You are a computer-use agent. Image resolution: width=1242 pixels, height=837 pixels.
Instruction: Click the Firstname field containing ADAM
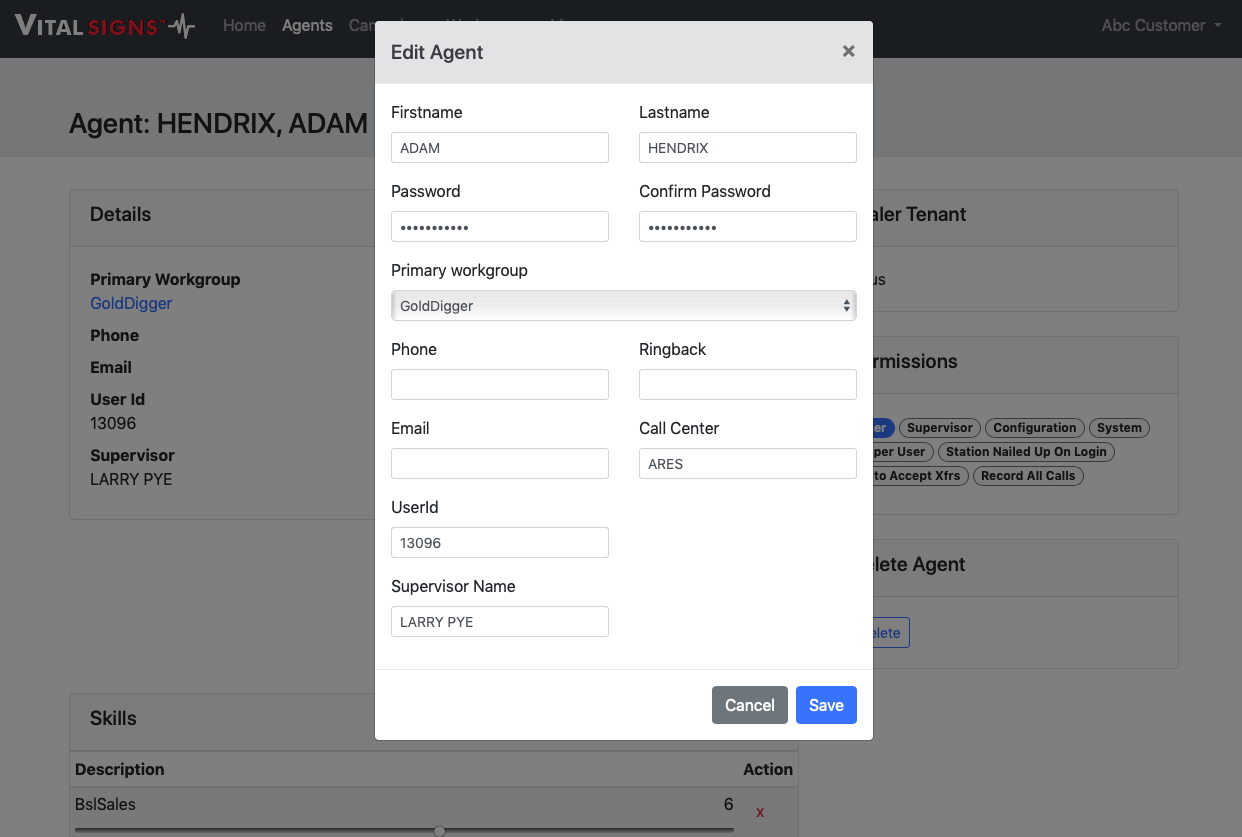(499, 148)
